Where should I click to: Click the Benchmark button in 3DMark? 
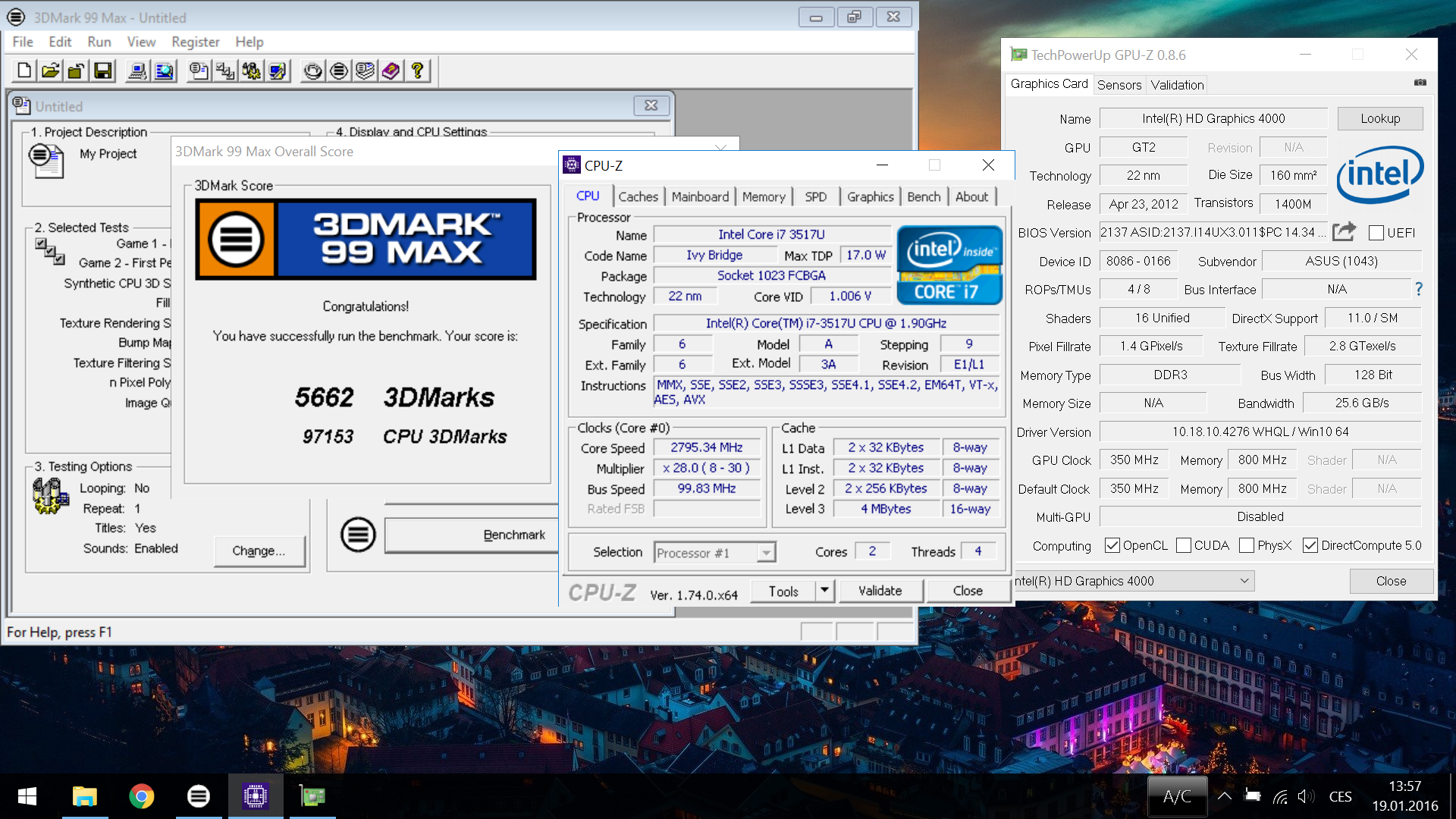coord(471,535)
